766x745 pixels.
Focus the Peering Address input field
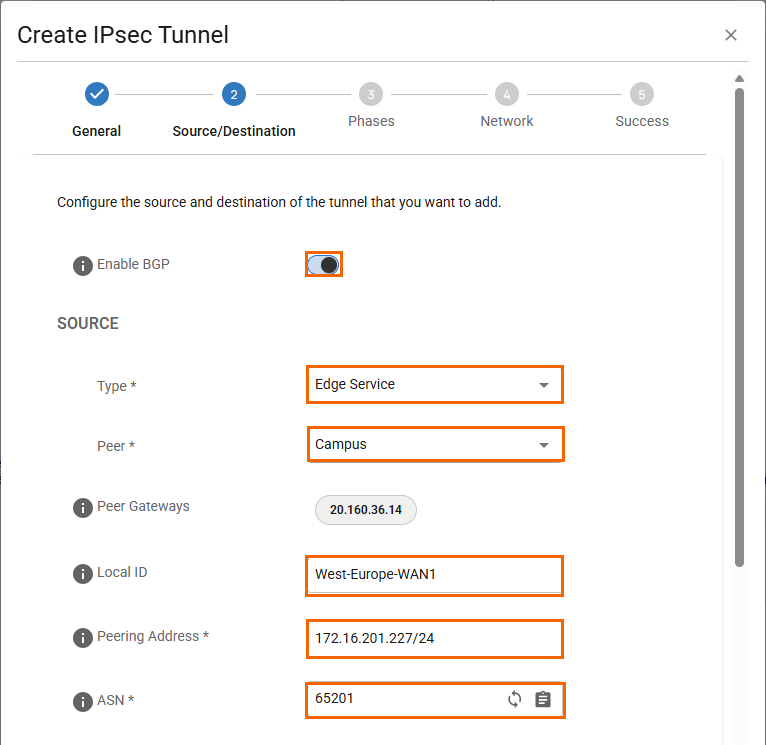coord(434,639)
